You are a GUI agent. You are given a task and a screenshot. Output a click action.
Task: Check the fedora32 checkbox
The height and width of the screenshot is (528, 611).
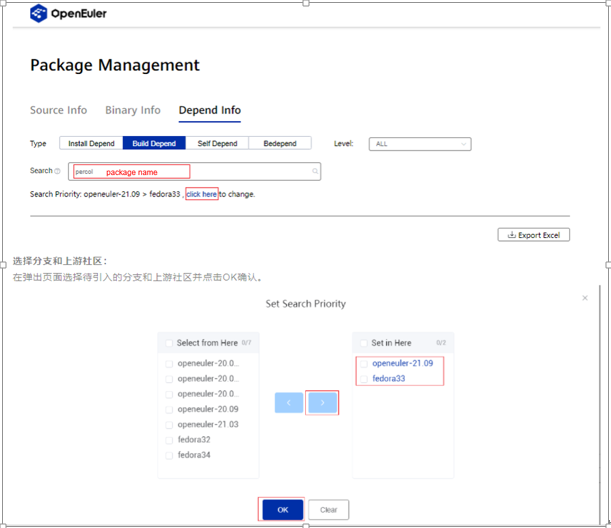pos(169,440)
